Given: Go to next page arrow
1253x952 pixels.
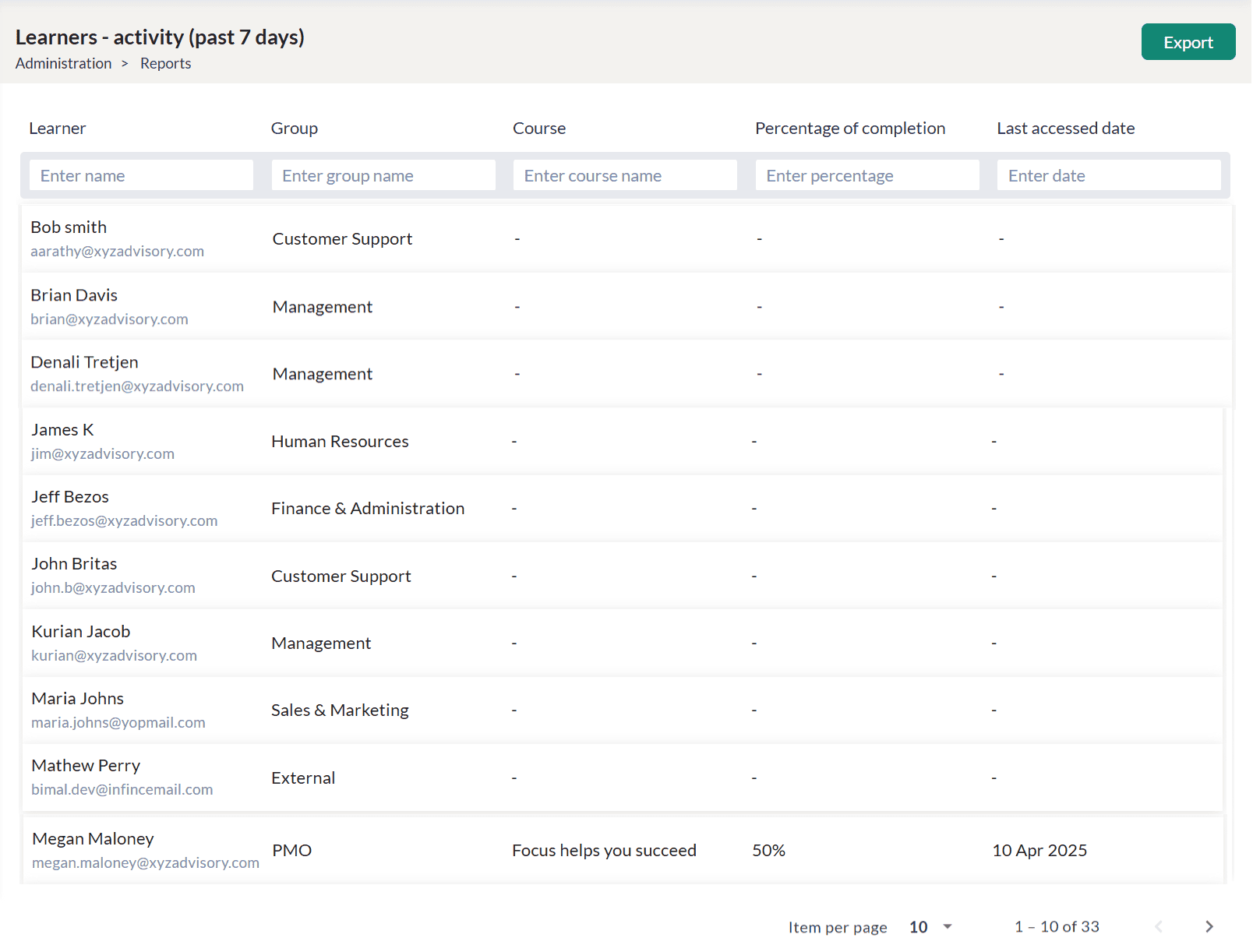Looking at the screenshot, I should 1209,926.
